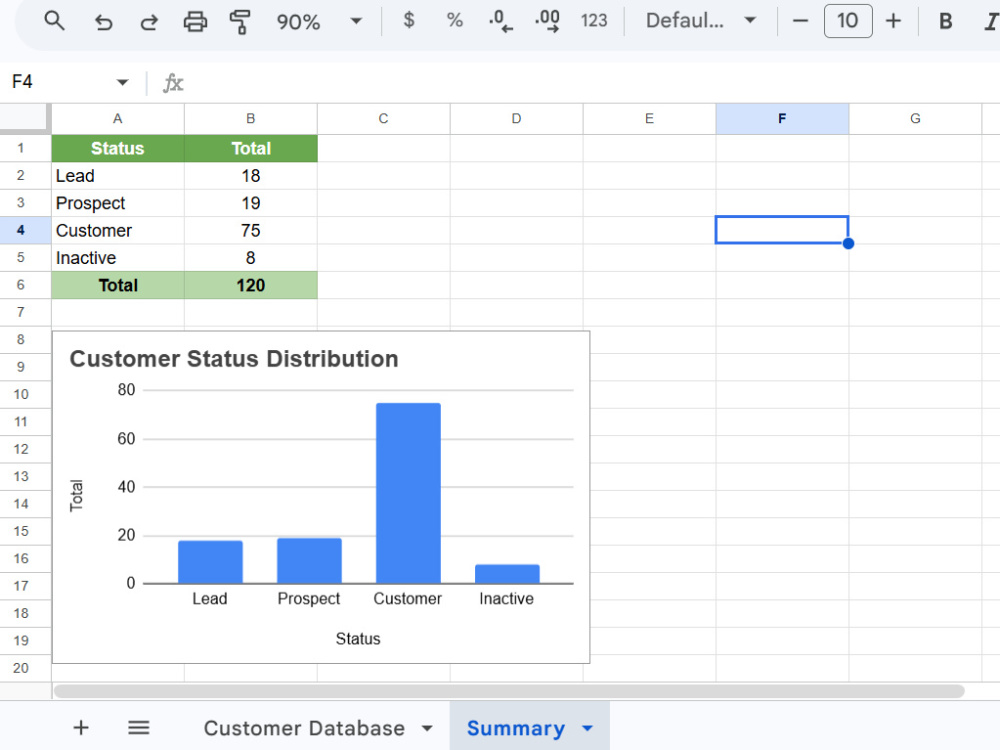Open the Customer Database tab dropdown arrow
Image resolution: width=1000 pixels, height=750 pixels.
pos(427,728)
